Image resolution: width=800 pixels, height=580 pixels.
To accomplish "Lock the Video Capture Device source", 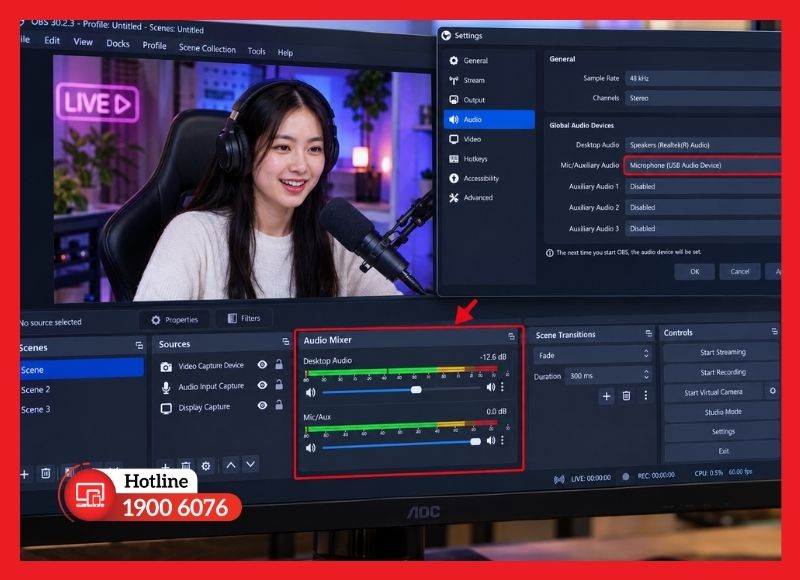I will [279, 364].
